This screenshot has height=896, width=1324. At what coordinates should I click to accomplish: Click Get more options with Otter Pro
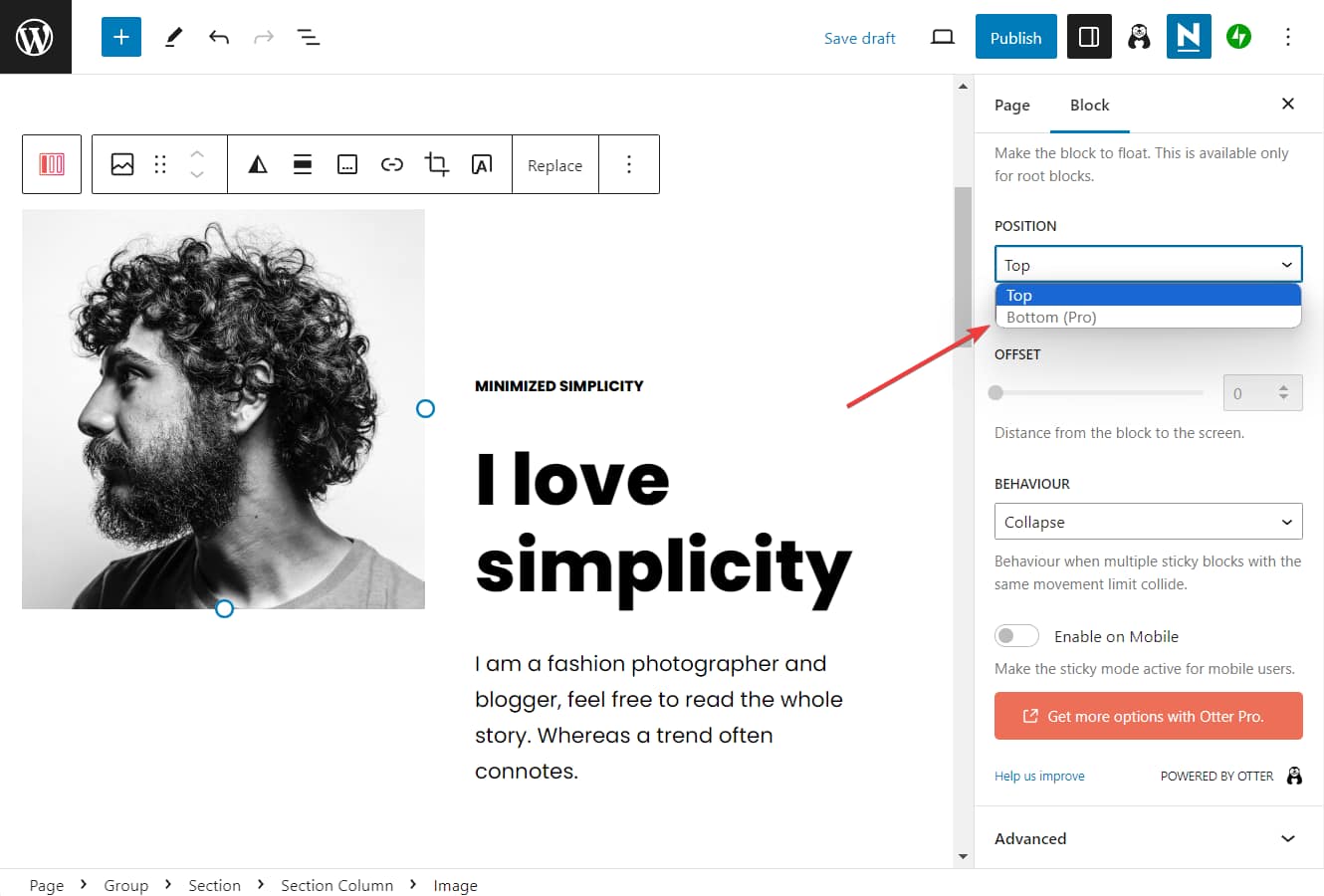click(x=1148, y=716)
